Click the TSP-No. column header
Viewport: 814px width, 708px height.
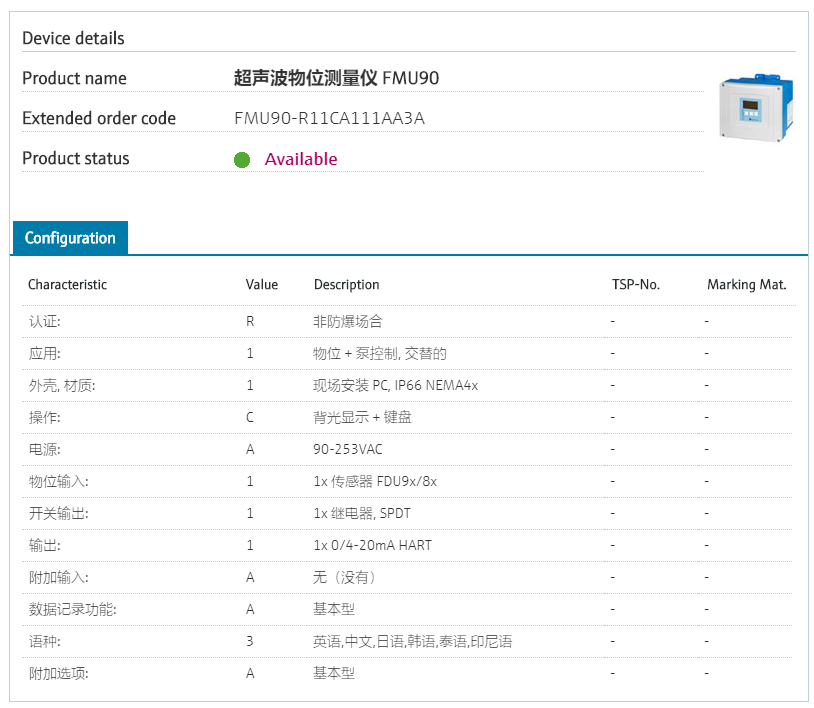click(635, 284)
